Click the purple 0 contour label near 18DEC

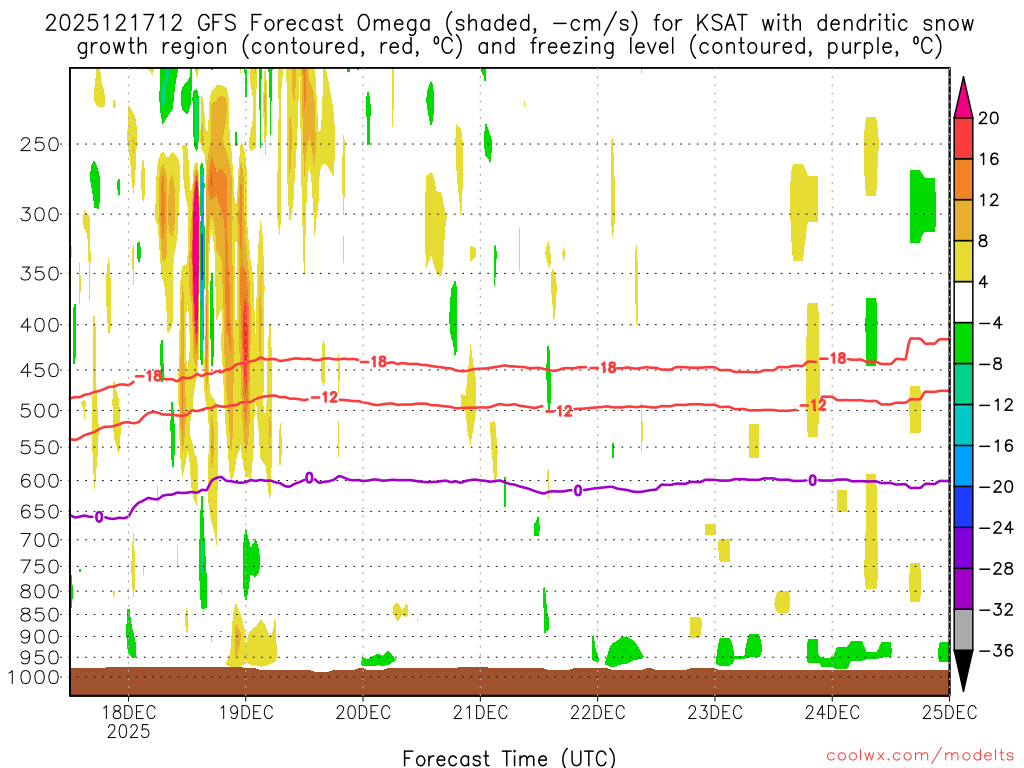98,517
